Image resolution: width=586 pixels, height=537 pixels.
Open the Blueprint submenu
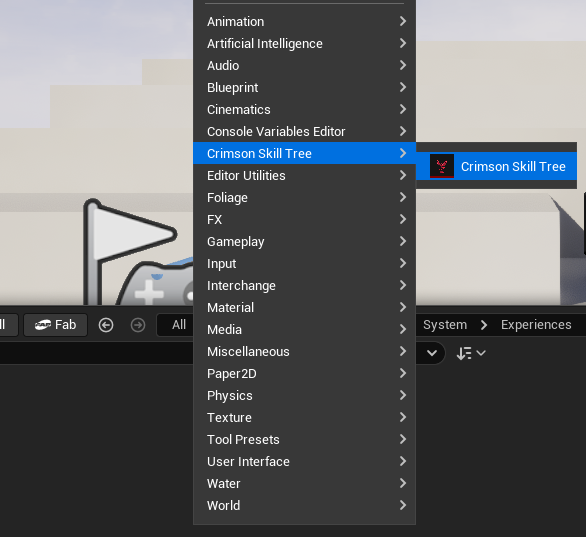(304, 88)
